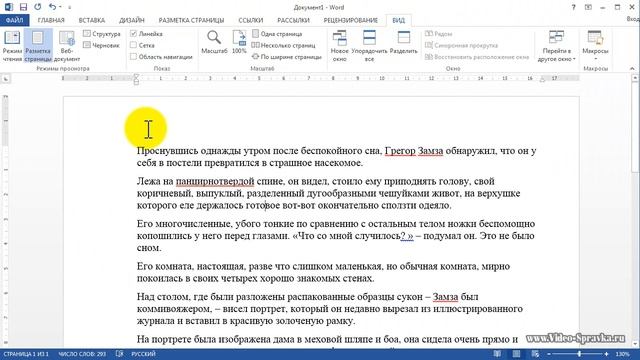Switch to the РЕЦЕНЗИРОВАНИЕ tab
Image resolution: width=640 pixels, height=360 pixels.
pyautogui.click(x=351, y=20)
